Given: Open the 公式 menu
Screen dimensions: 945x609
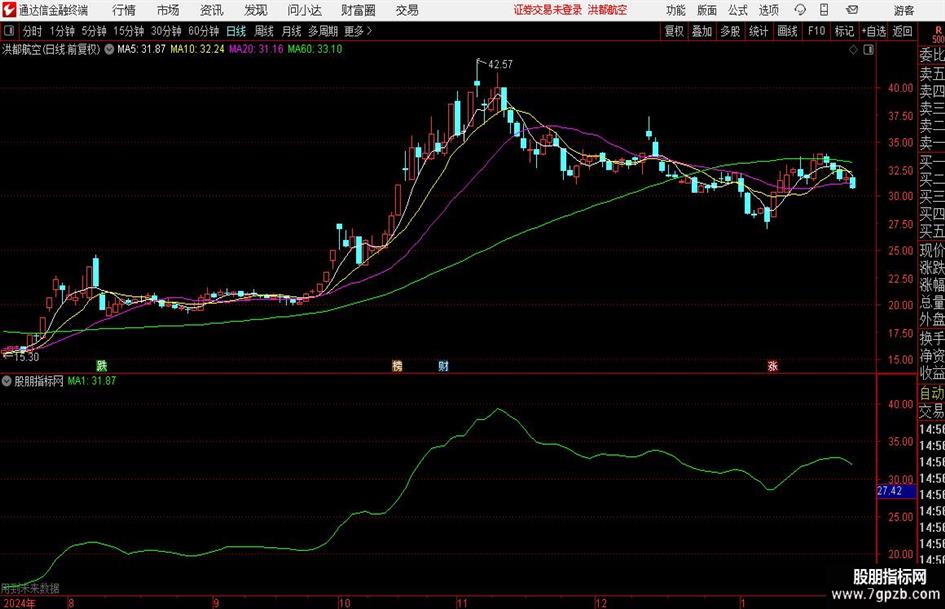Looking at the screenshot, I should (x=738, y=10).
